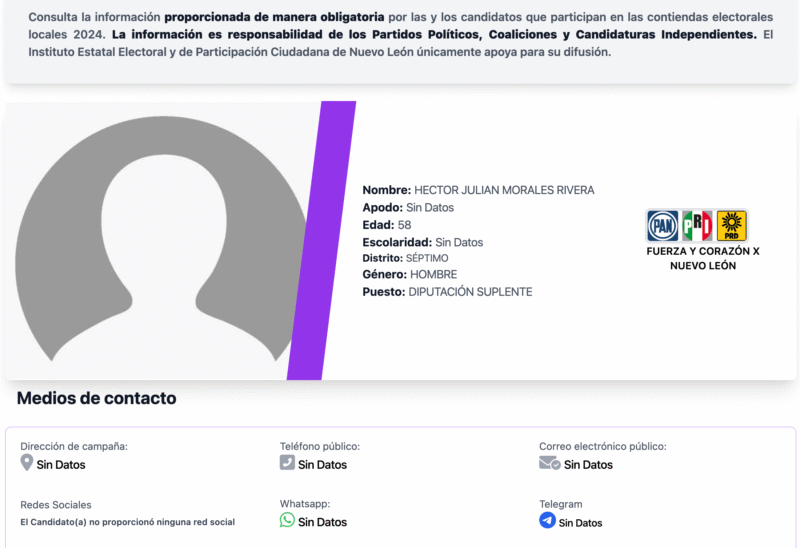Click the phone icon under Teléfono público
800x548 pixels.
tap(287, 463)
